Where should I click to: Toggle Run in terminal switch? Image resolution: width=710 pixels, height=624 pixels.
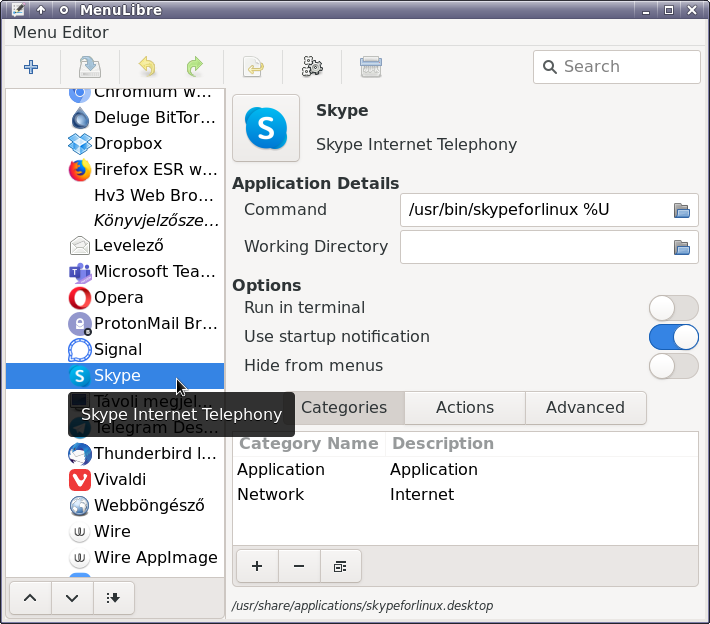click(673, 308)
